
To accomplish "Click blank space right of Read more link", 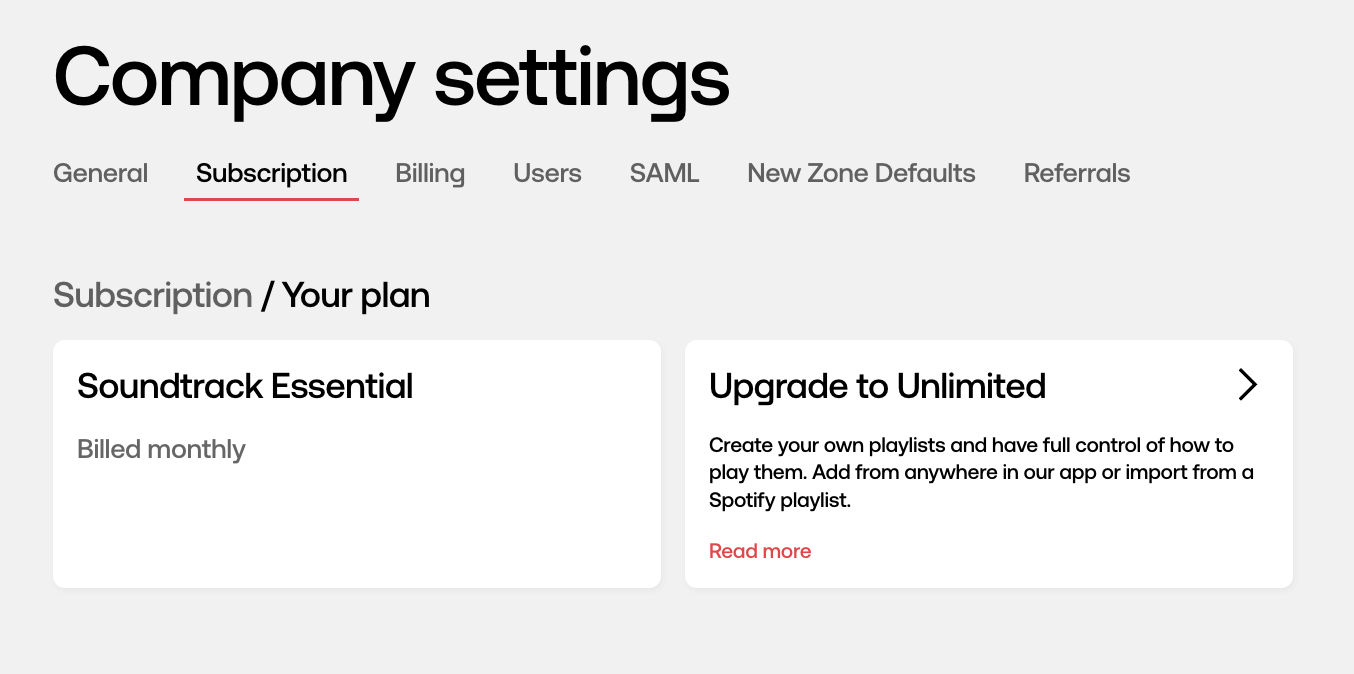I will click(1040, 551).
